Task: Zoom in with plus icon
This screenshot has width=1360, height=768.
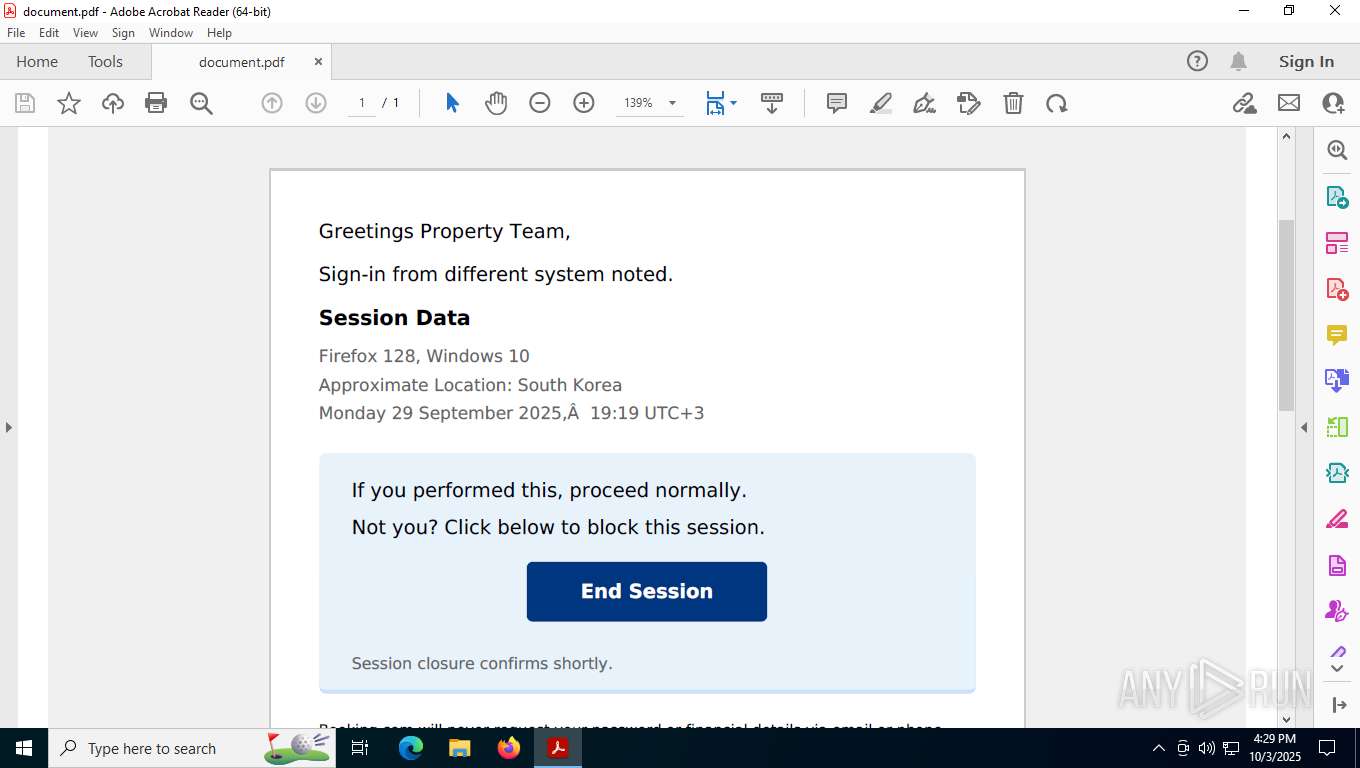Action: [x=584, y=103]
